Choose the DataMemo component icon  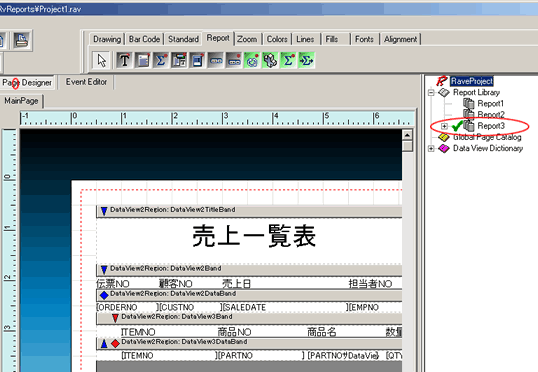pyautogui.click(x=143, y=60)
